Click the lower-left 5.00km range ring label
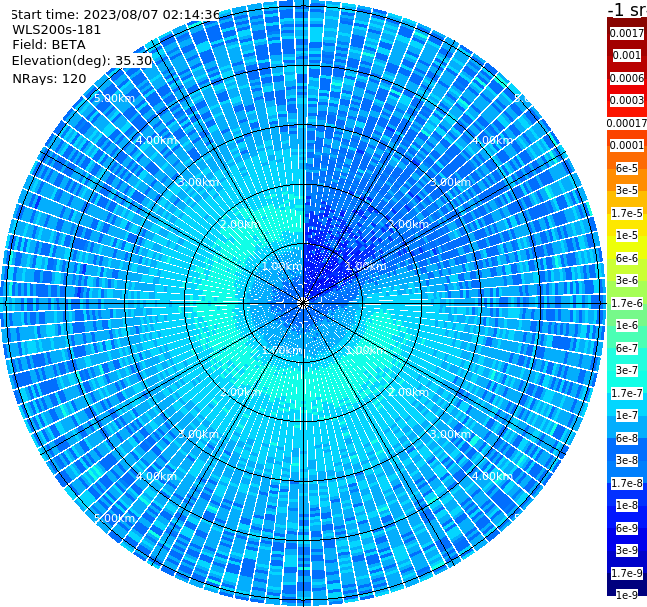 coord(114,518)
